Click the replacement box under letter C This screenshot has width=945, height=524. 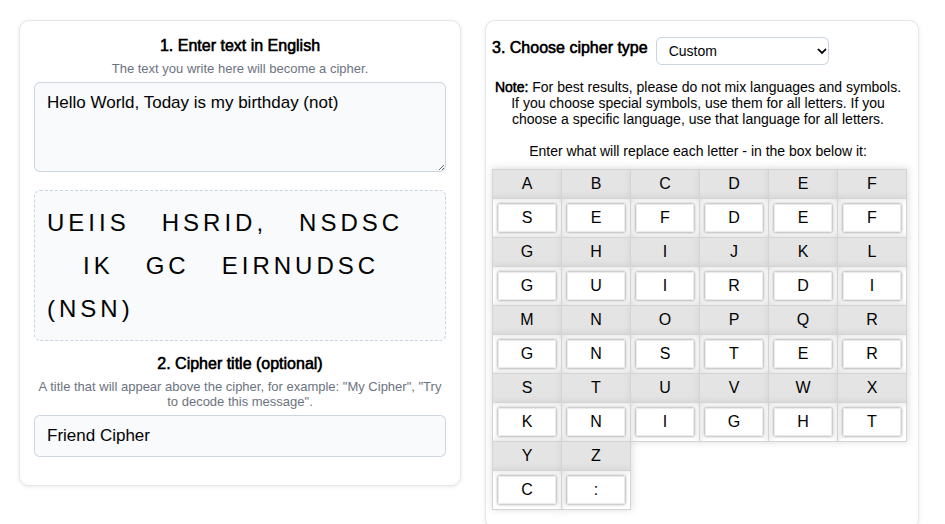[x=665, y=218]
